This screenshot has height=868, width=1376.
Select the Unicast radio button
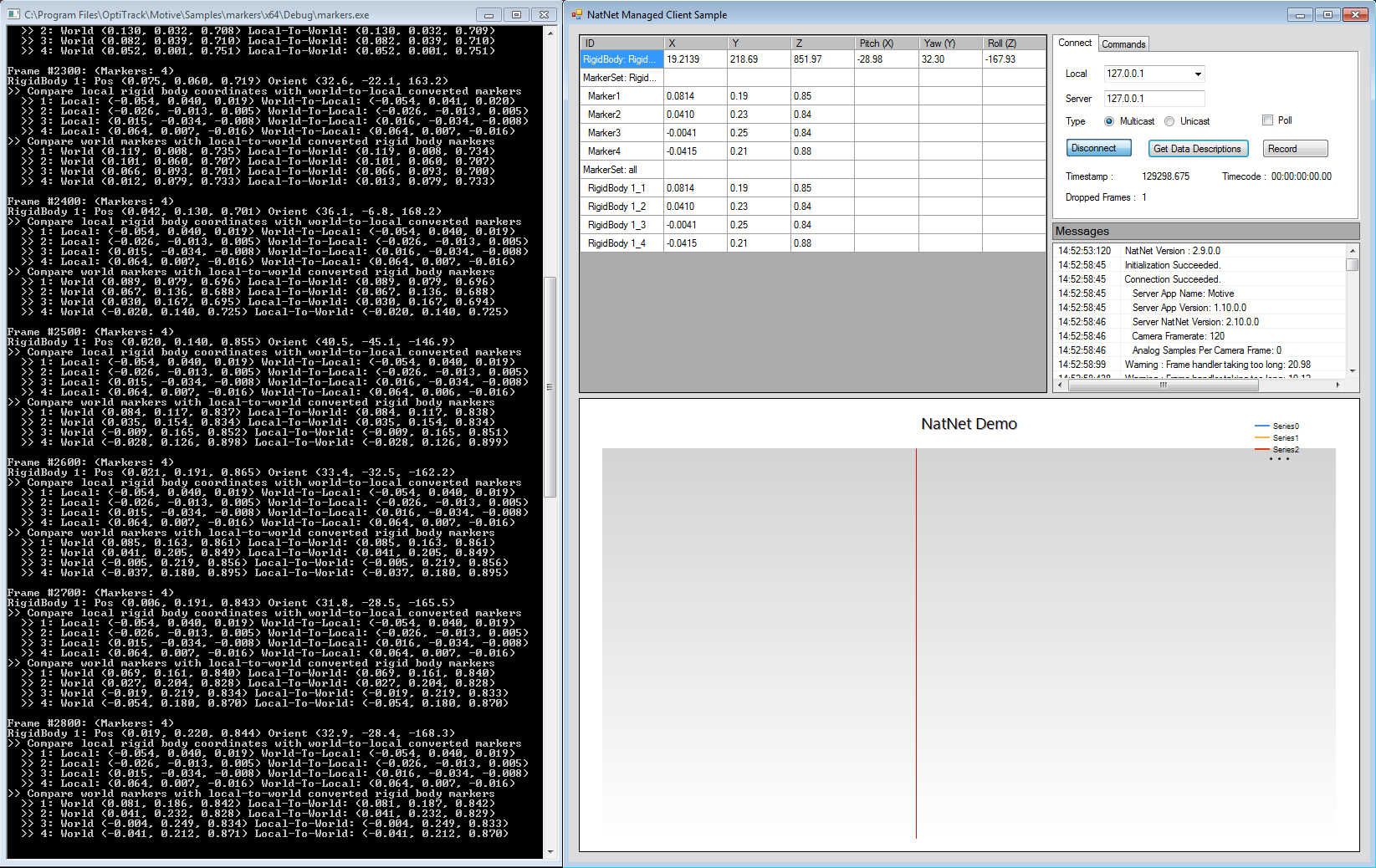[x=1169, y=121]
